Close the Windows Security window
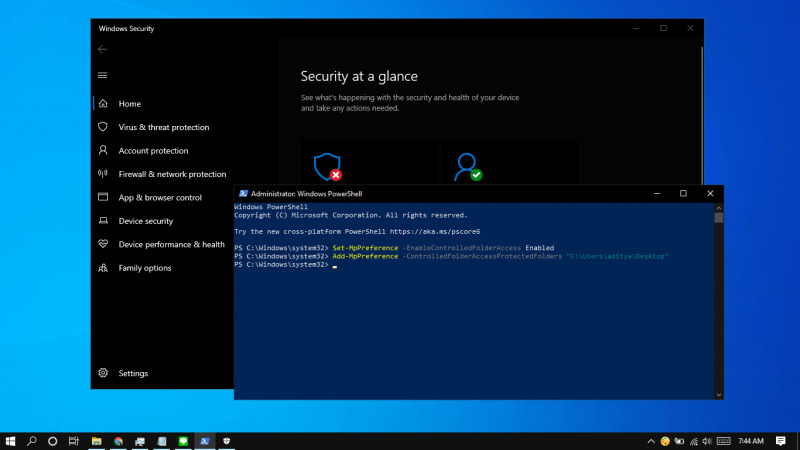This screenshot has height=450, width=800. tap(690, 28)
